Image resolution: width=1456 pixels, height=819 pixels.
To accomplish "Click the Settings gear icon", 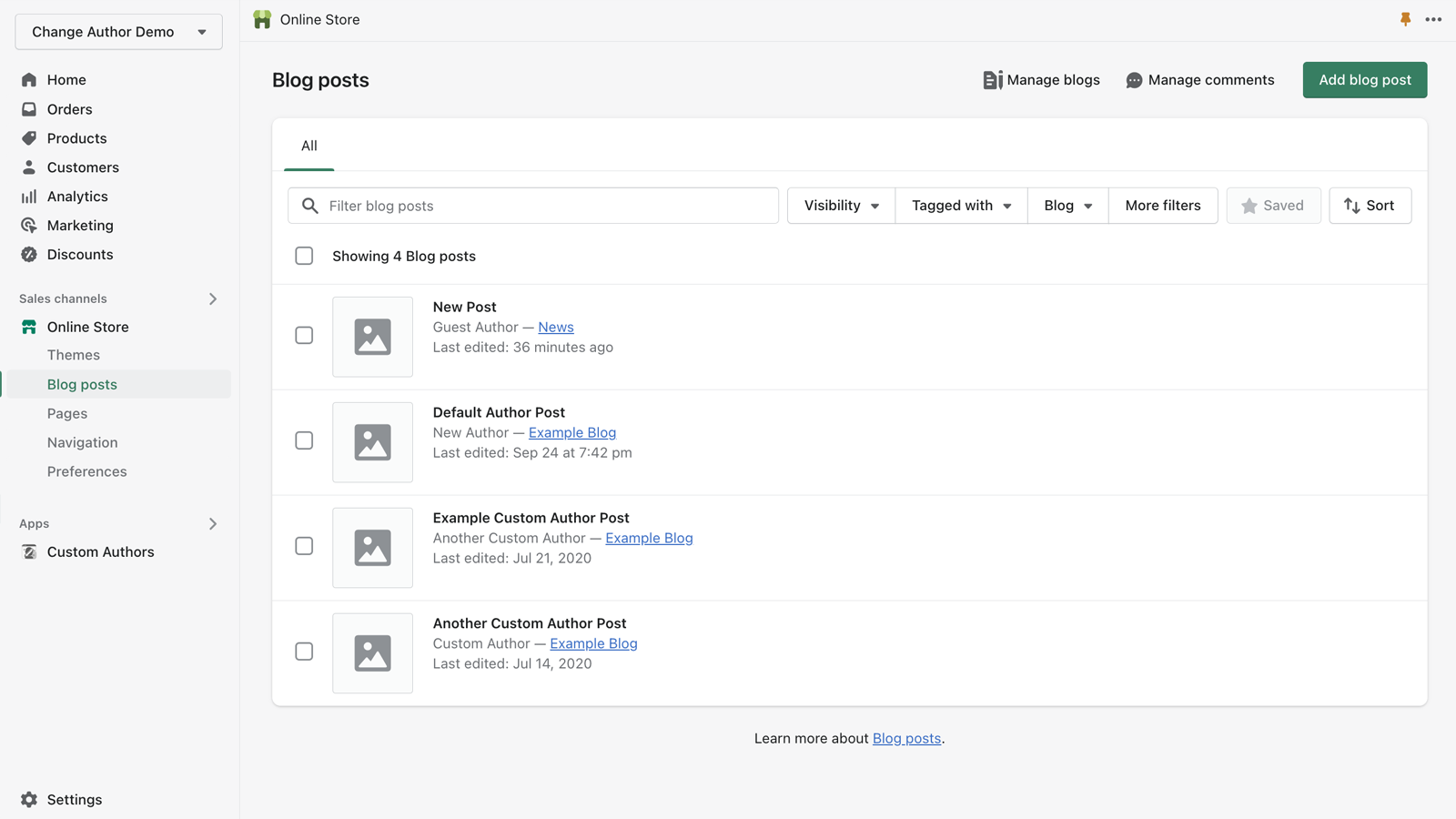I will (x=28, y=799).
